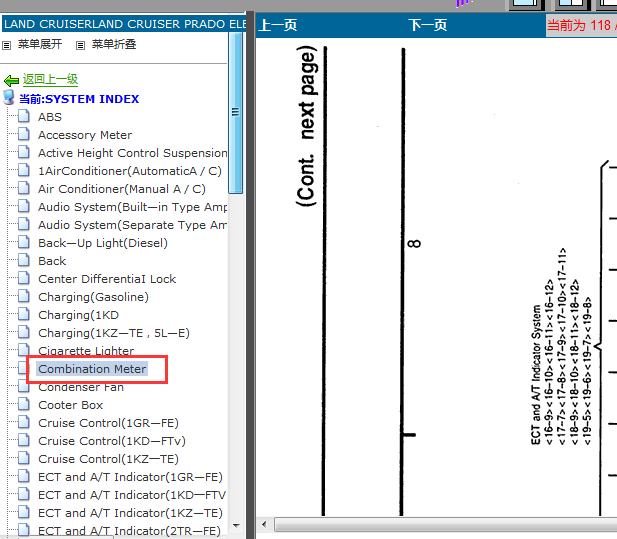Screen dimensions: 617x539
Task: Click page icon beside Charging(1KD
Action: click(24, 314)
